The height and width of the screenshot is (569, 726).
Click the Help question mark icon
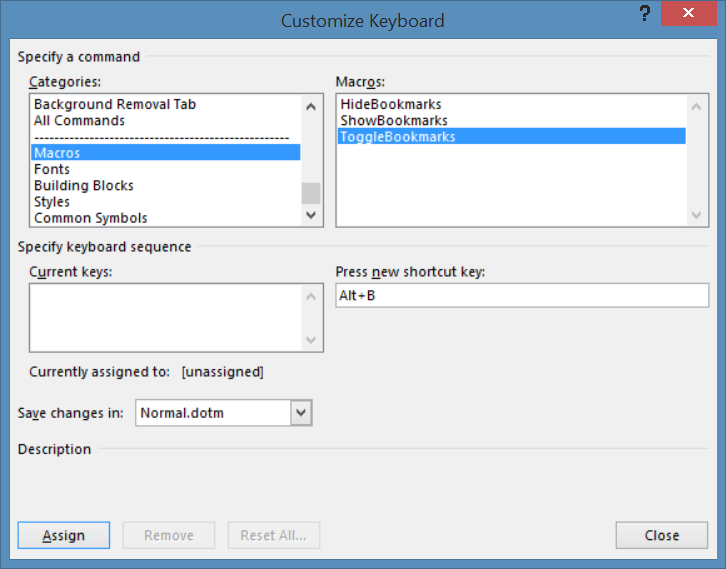(644, 15)
